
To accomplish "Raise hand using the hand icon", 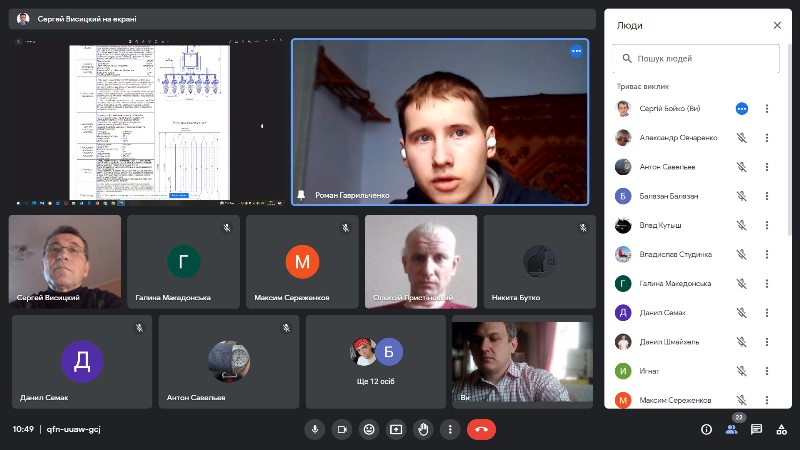I will pyautogui.click(x=423, y=429).
